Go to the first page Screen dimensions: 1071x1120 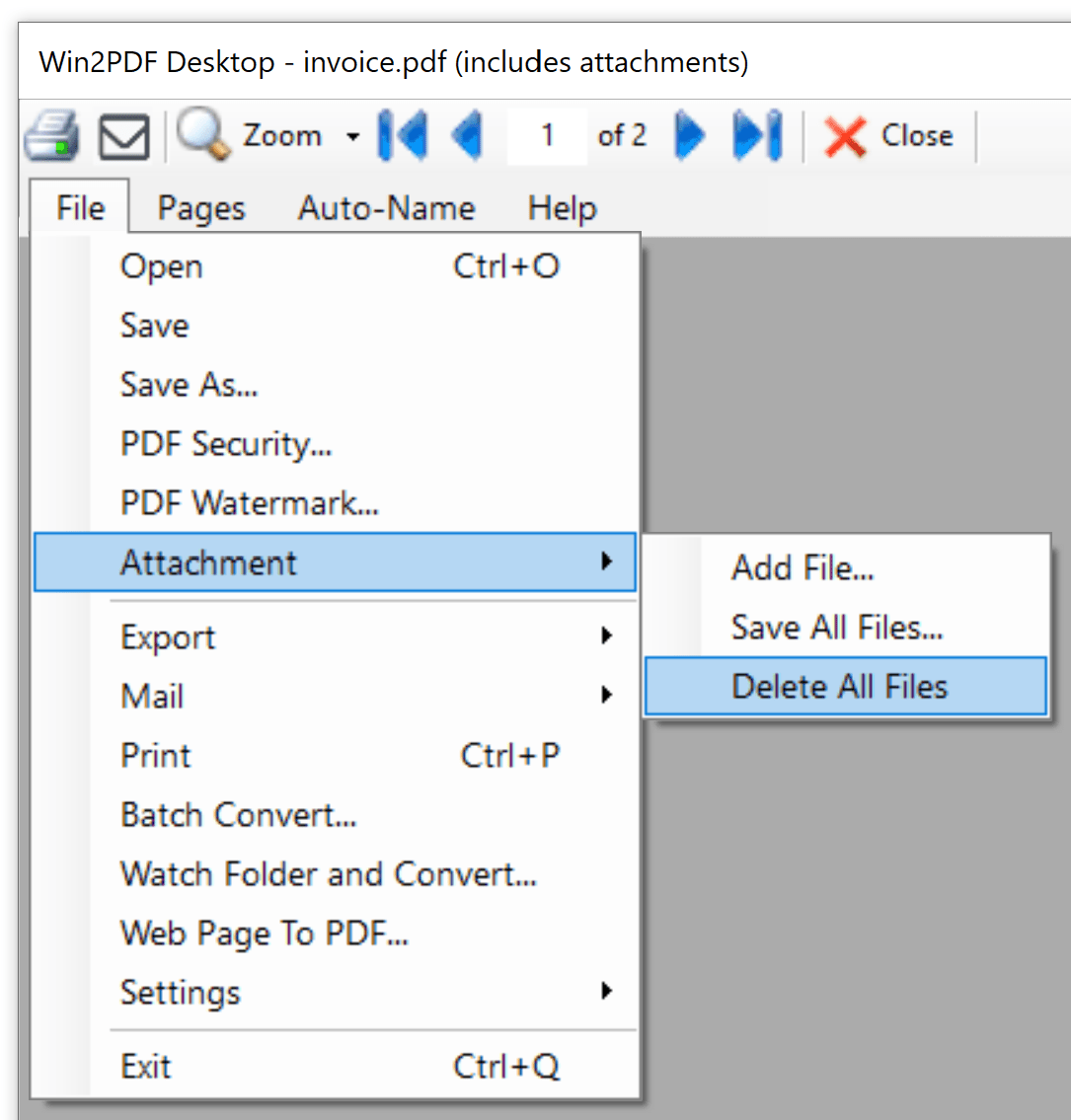point(403,135)
